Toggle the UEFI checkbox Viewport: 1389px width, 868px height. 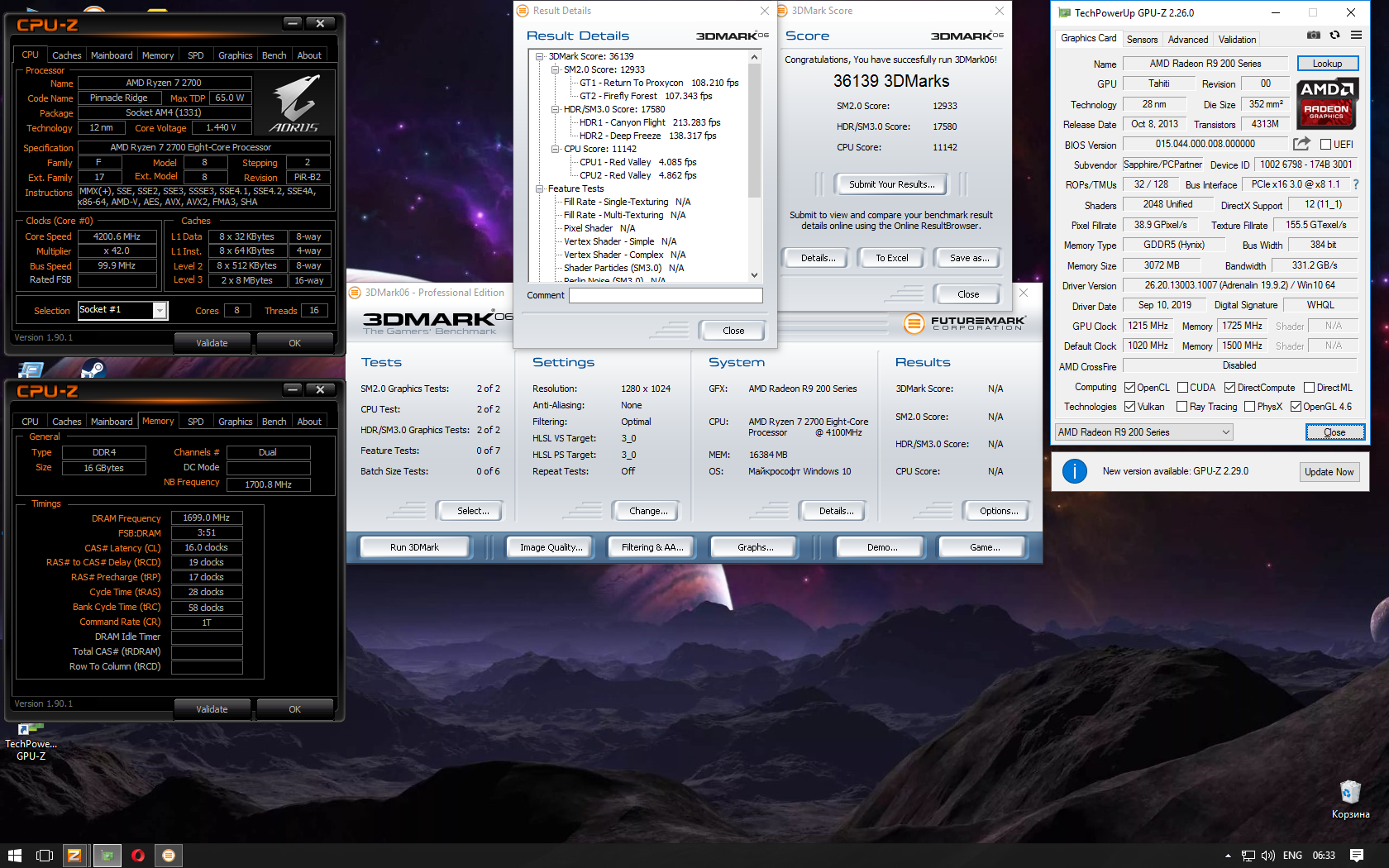coord(1326,145)
